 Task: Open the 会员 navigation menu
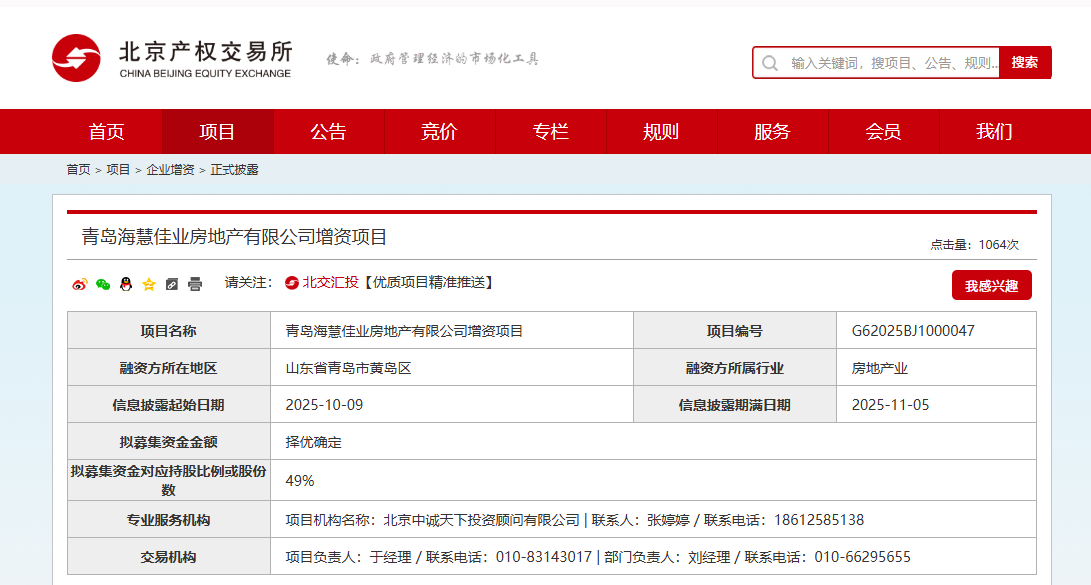click(883, 132)
